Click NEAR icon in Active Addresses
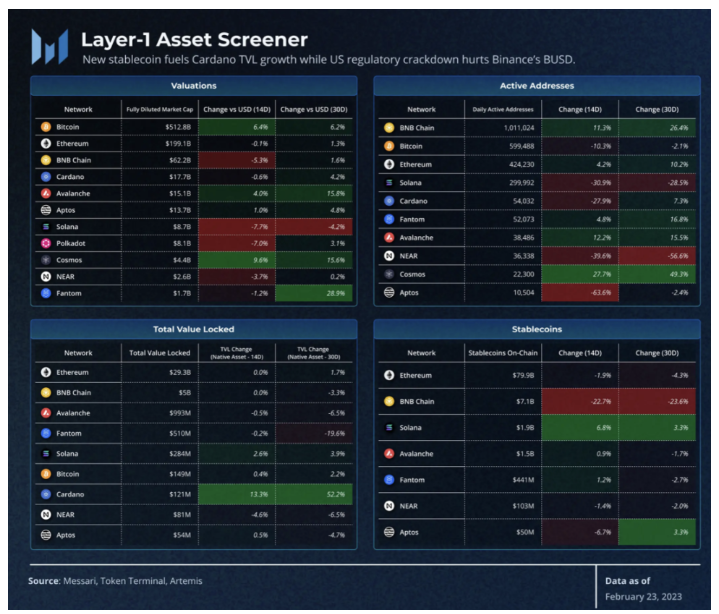Image resolution: width=719 pixels, height=614 pixels. click(389, 256)
